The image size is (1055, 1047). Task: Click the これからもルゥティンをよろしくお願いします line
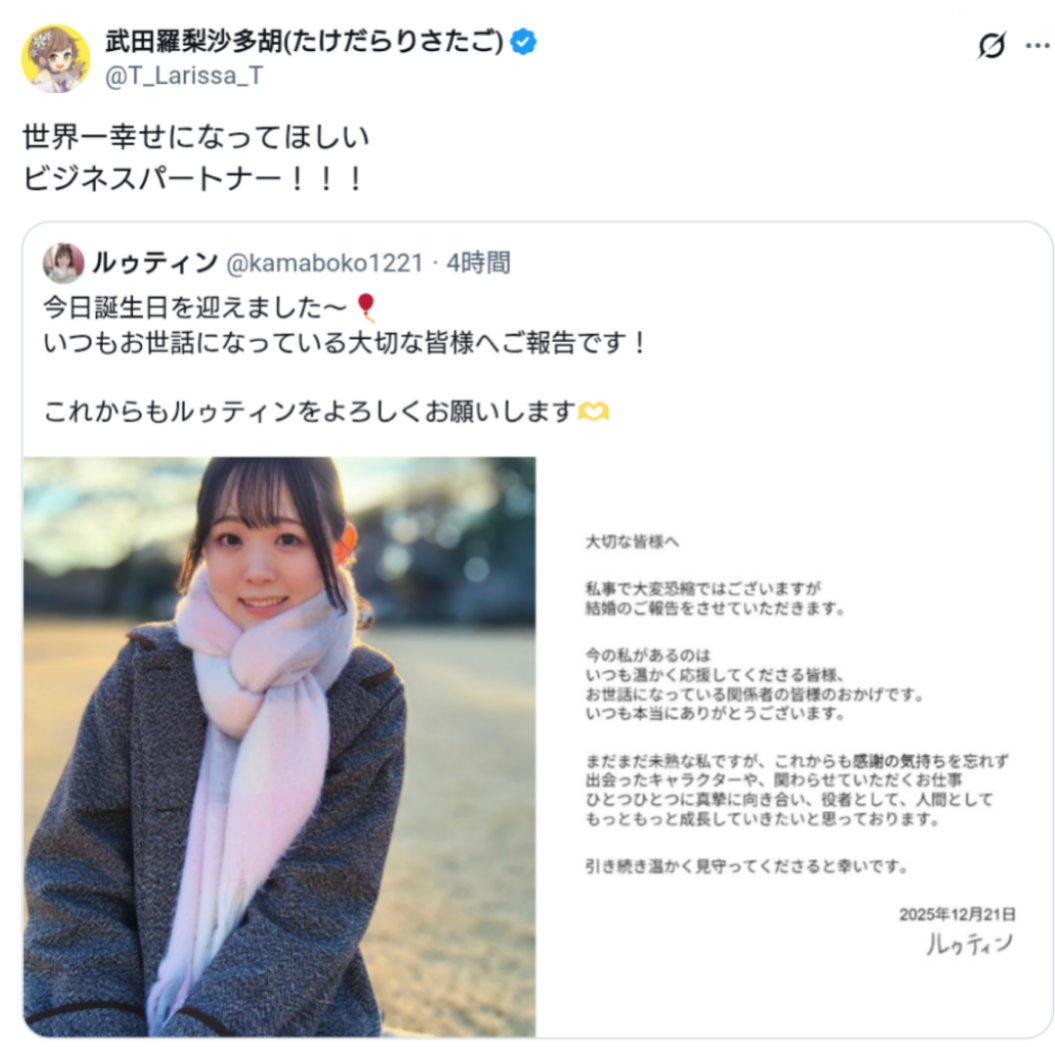[x=326, y=411]
